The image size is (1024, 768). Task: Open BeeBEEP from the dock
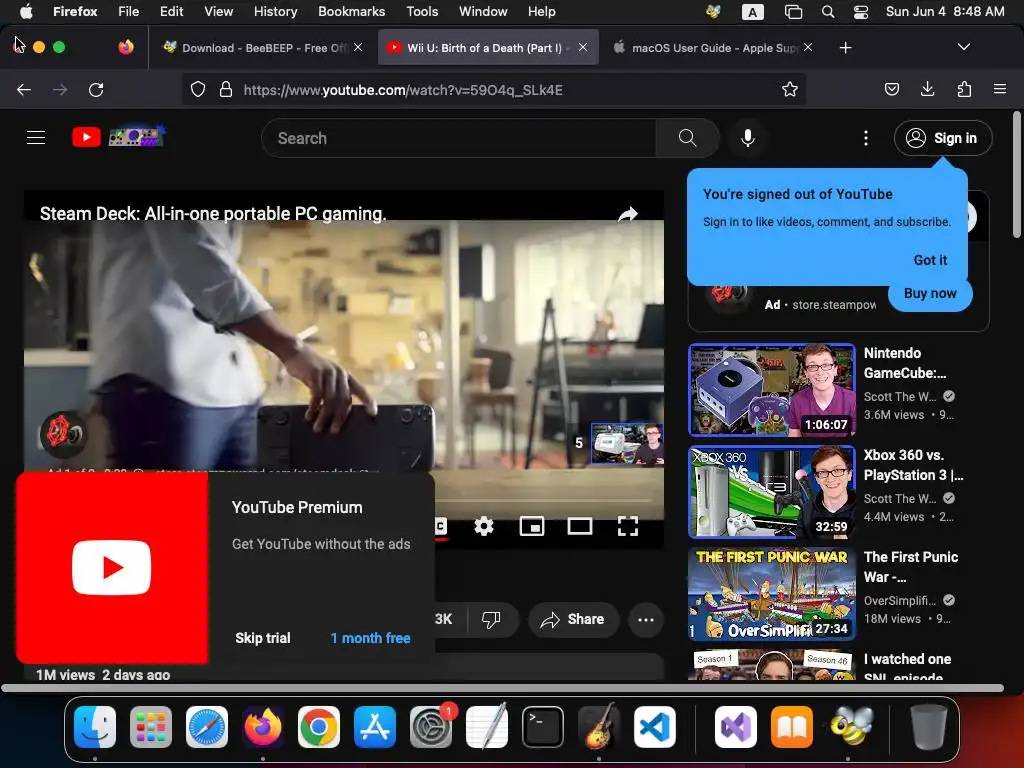tap(851, 727)
